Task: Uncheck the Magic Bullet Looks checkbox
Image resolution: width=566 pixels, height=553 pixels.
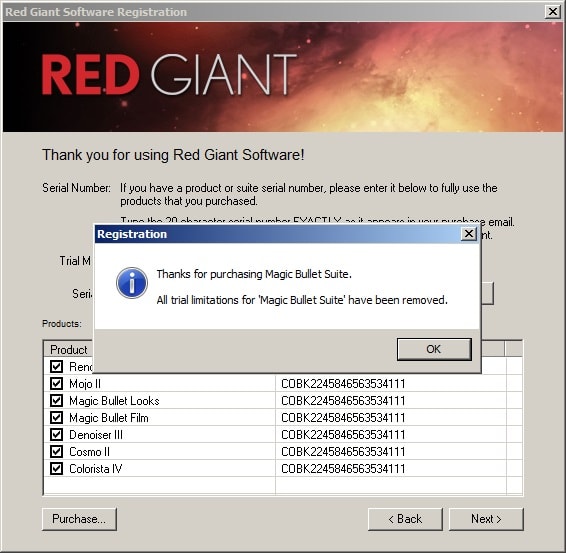Action: 56,400
